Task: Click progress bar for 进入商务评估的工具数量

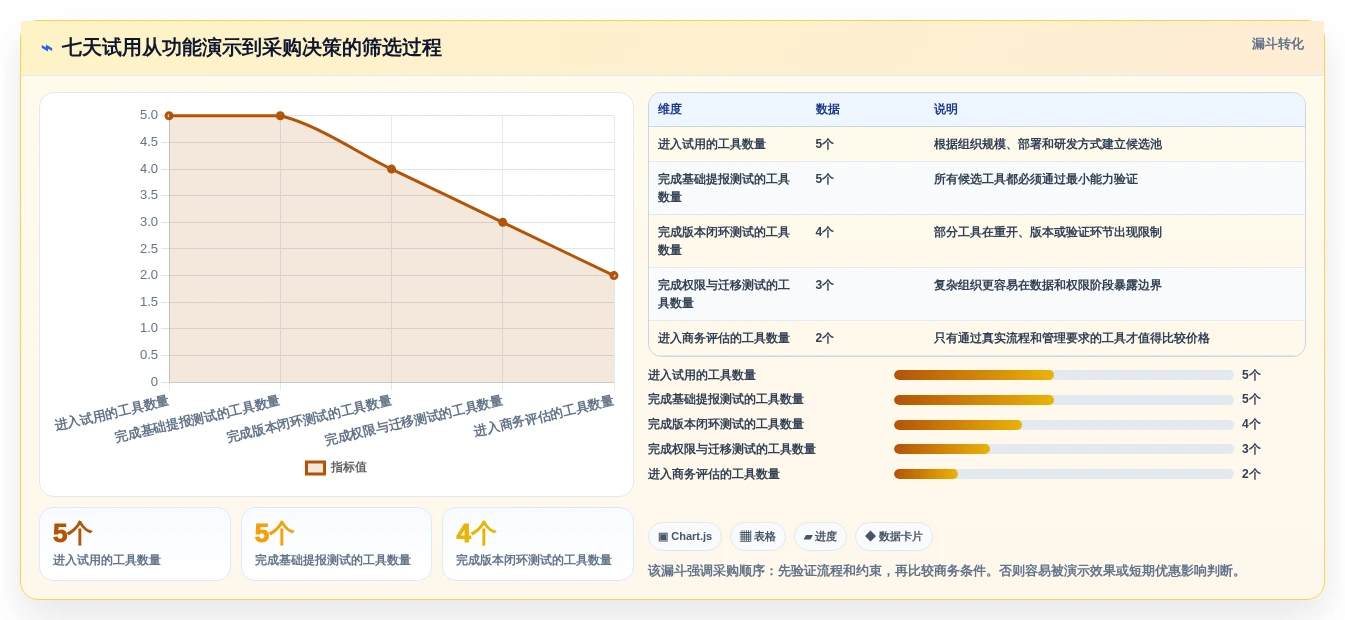Action: point(1064,474)
